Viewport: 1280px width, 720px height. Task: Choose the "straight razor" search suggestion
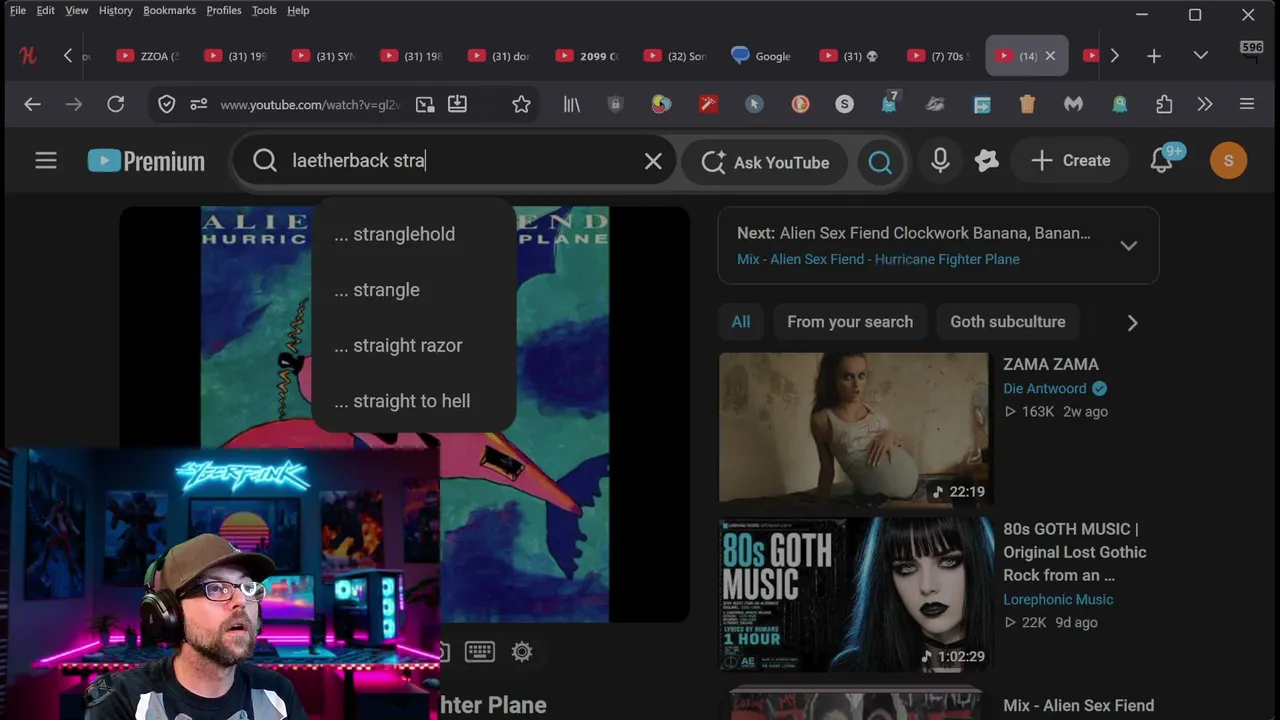414,345
